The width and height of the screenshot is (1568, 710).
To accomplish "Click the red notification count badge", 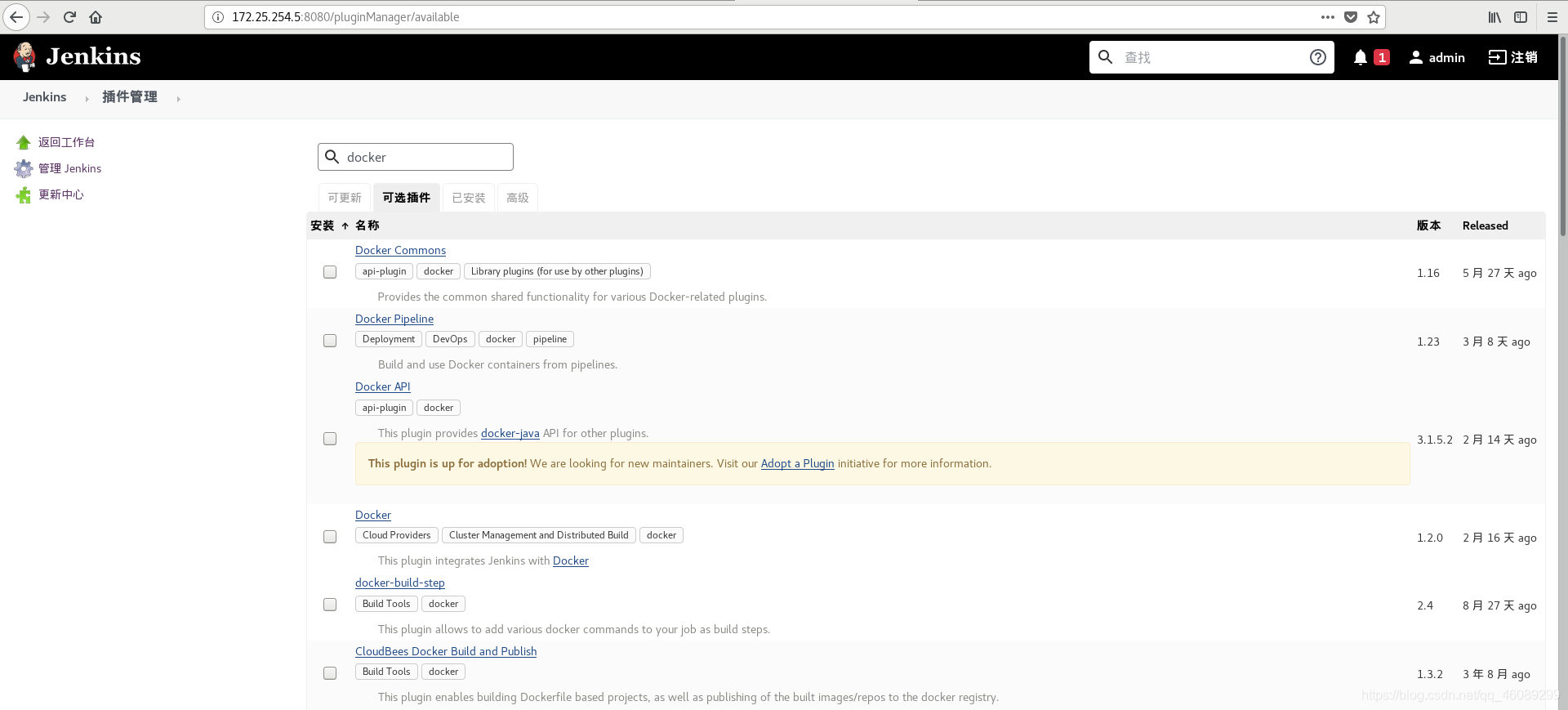I will (x=1382, y=57).
